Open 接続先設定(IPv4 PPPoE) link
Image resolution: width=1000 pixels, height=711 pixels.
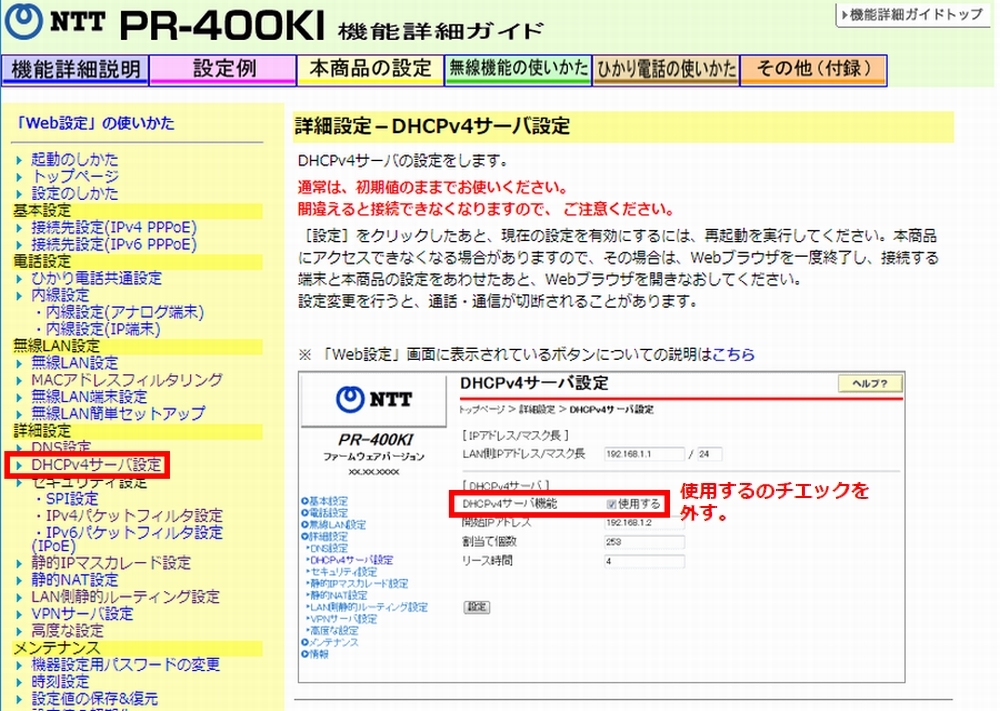click(114, 228)
